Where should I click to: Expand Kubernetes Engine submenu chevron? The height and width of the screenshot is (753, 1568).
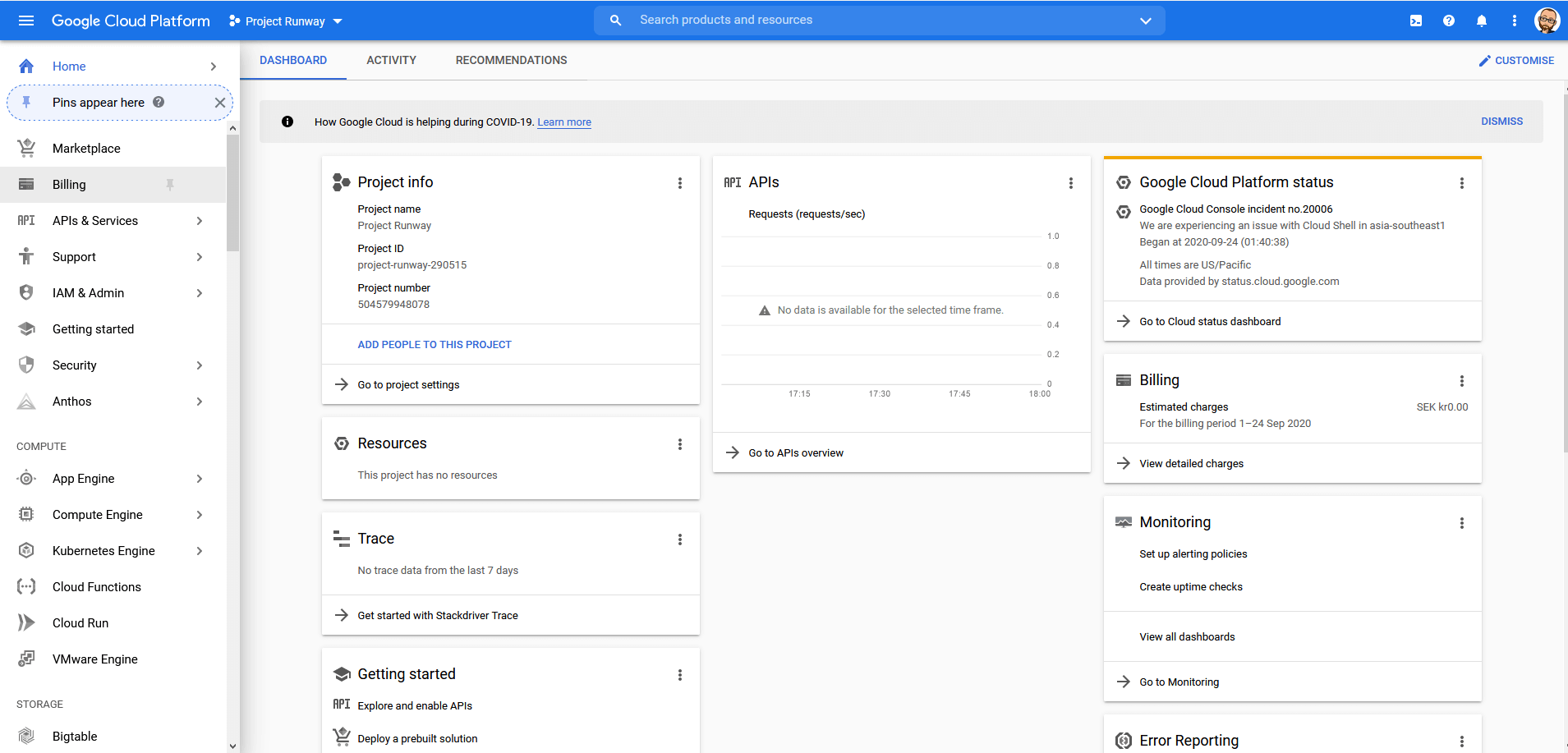(x=200, y=551)
